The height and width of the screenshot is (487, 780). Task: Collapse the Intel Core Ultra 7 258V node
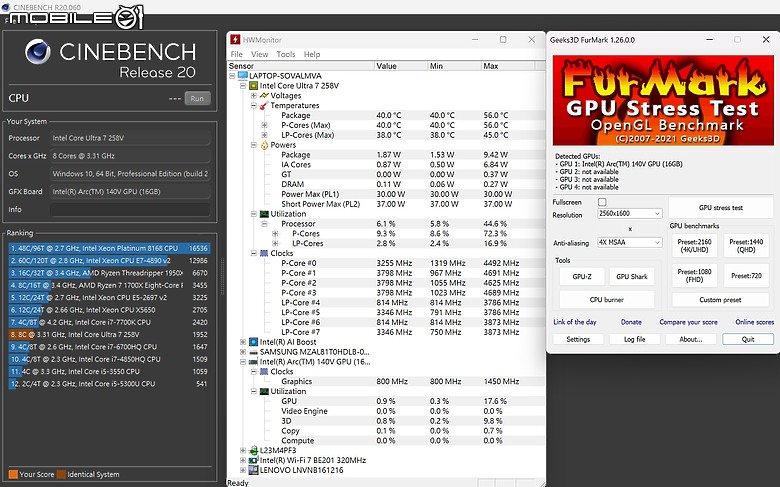243,86
